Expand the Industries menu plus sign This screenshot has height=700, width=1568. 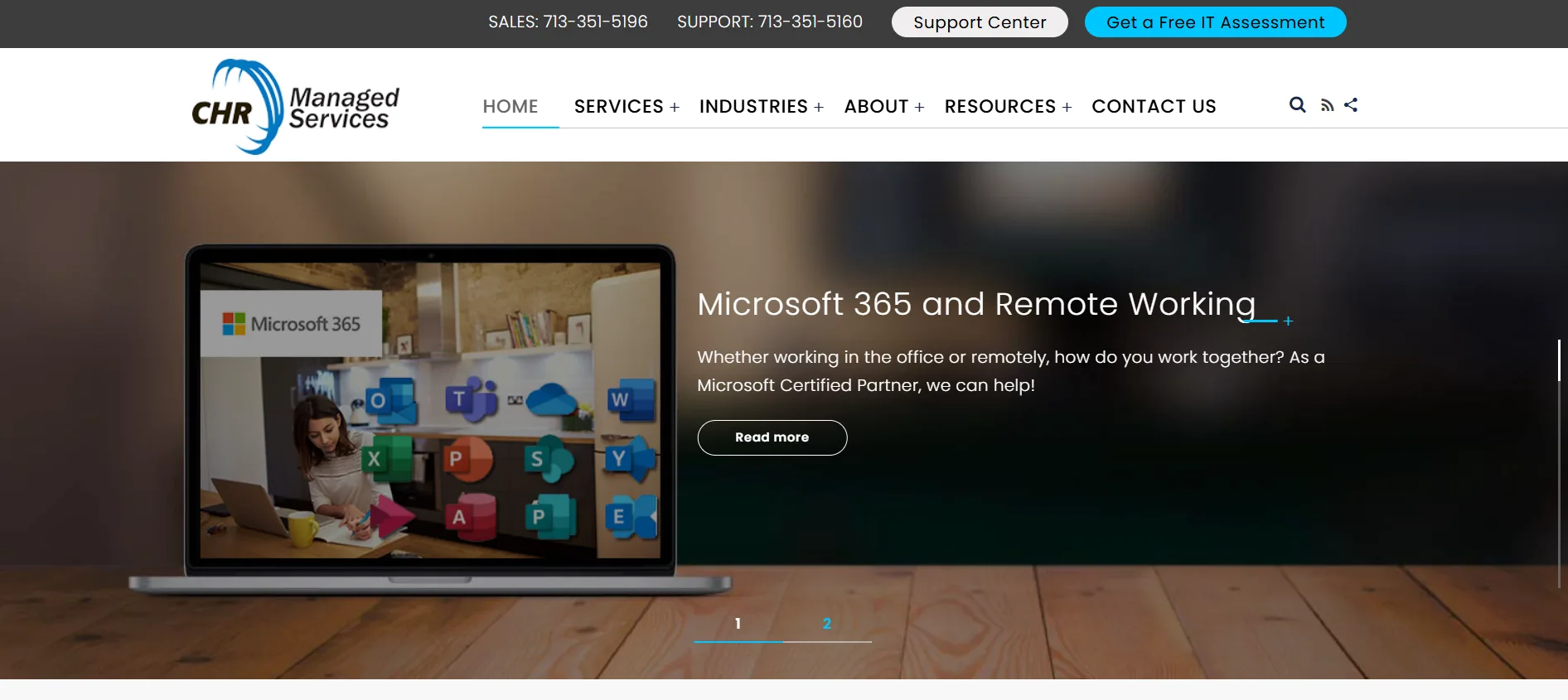pos(819,108)
